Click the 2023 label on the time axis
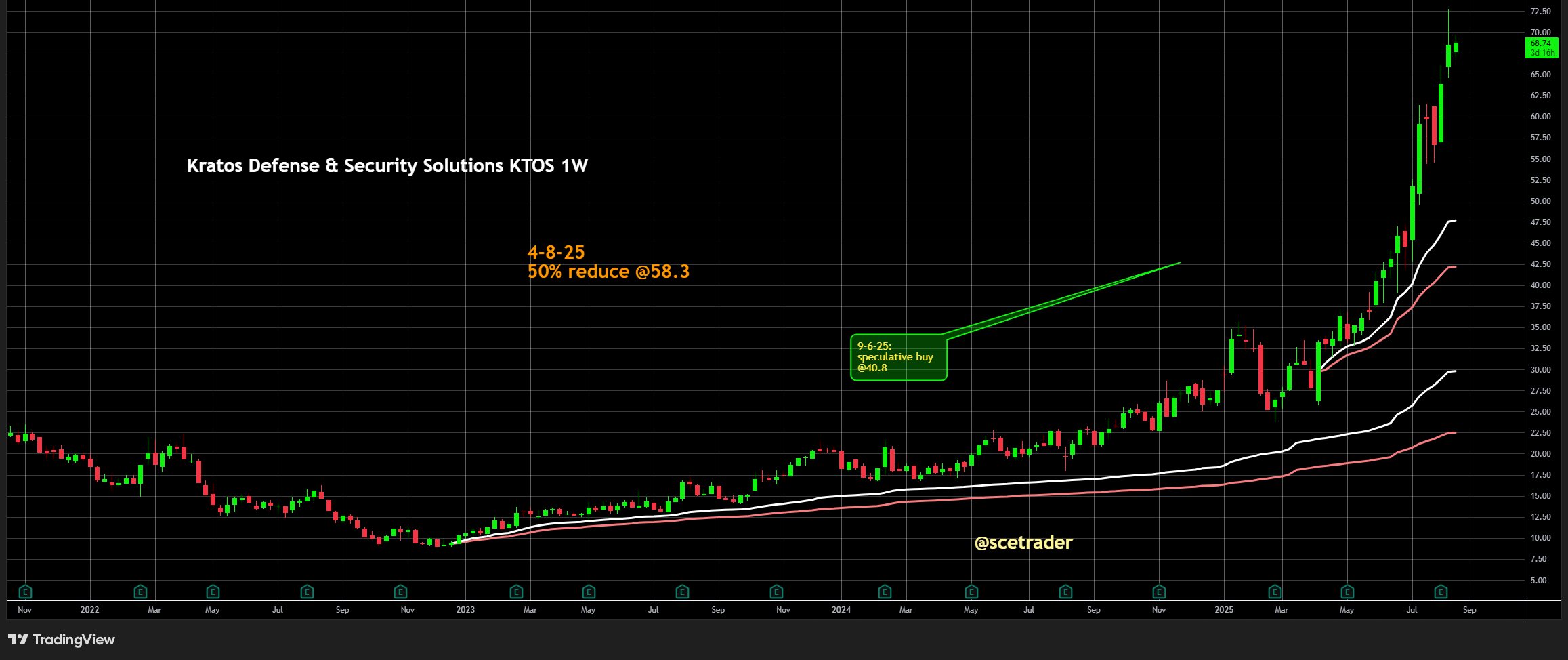1568x660 pixels. [465, 610]
